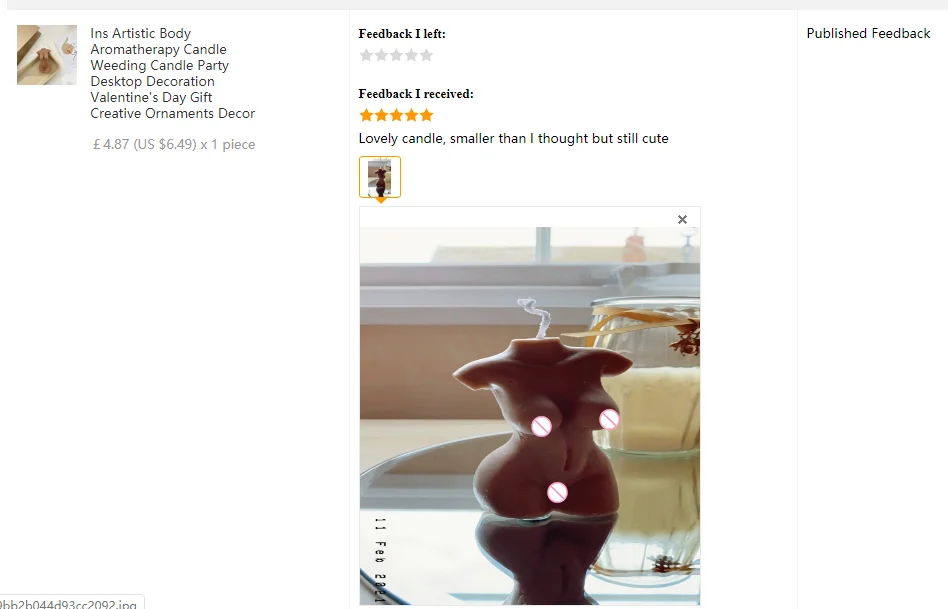
Task: Click the 'Feedback I received:' heading
Action: pyautogui.click(x=416, y=94)
